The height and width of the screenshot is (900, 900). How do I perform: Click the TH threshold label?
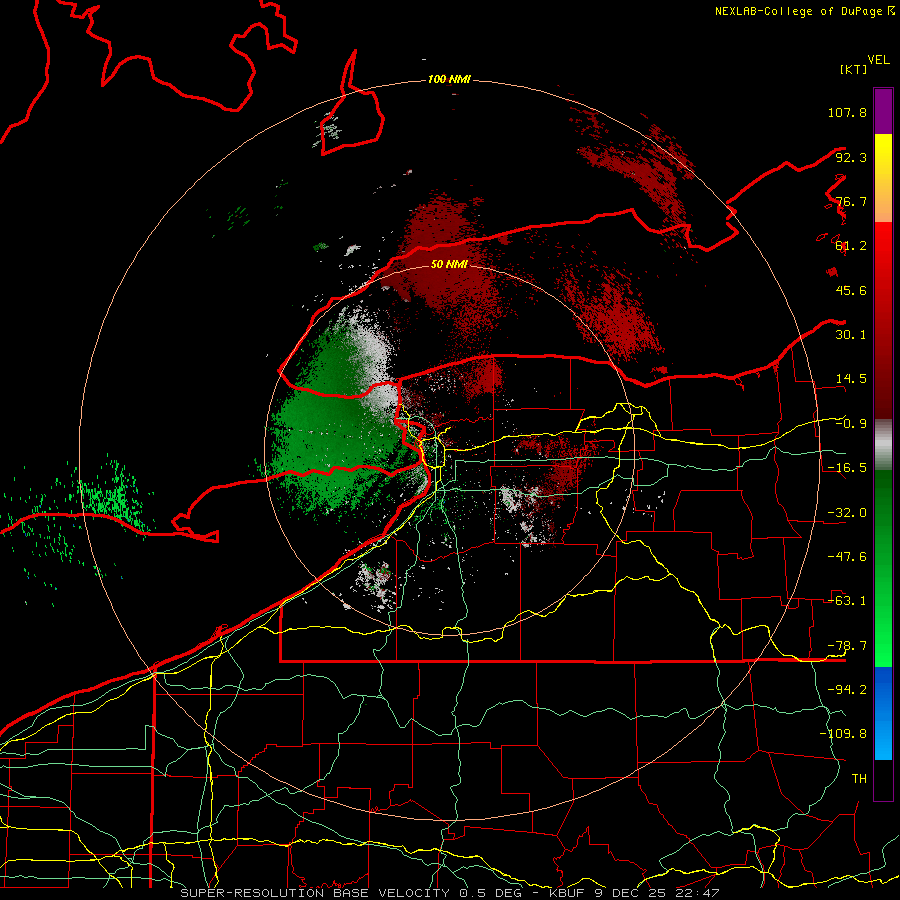tap(859, 778)
